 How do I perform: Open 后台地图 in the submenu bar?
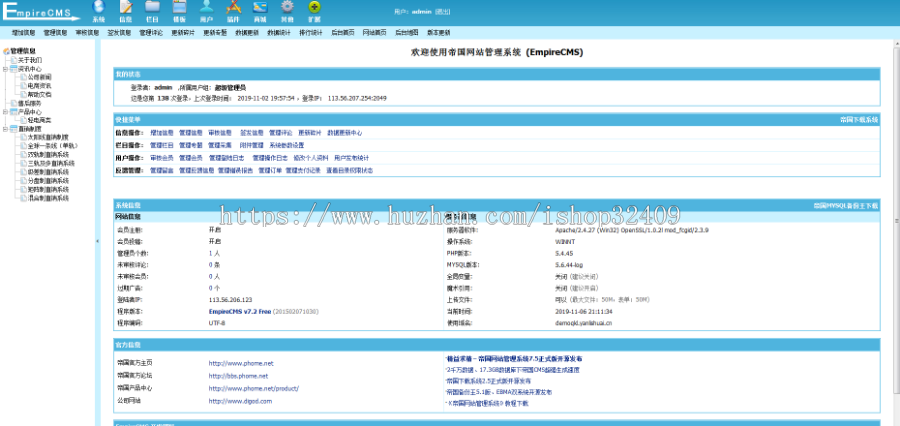point(406,33)
